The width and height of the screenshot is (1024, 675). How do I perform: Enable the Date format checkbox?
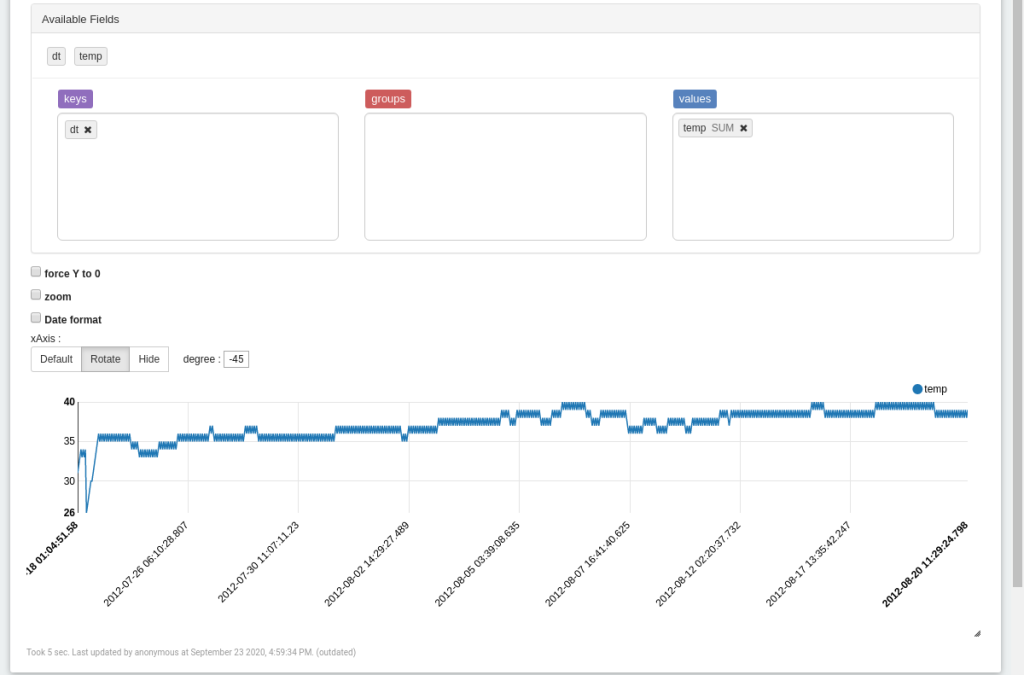pyautogui.click(x=36, y=318)
